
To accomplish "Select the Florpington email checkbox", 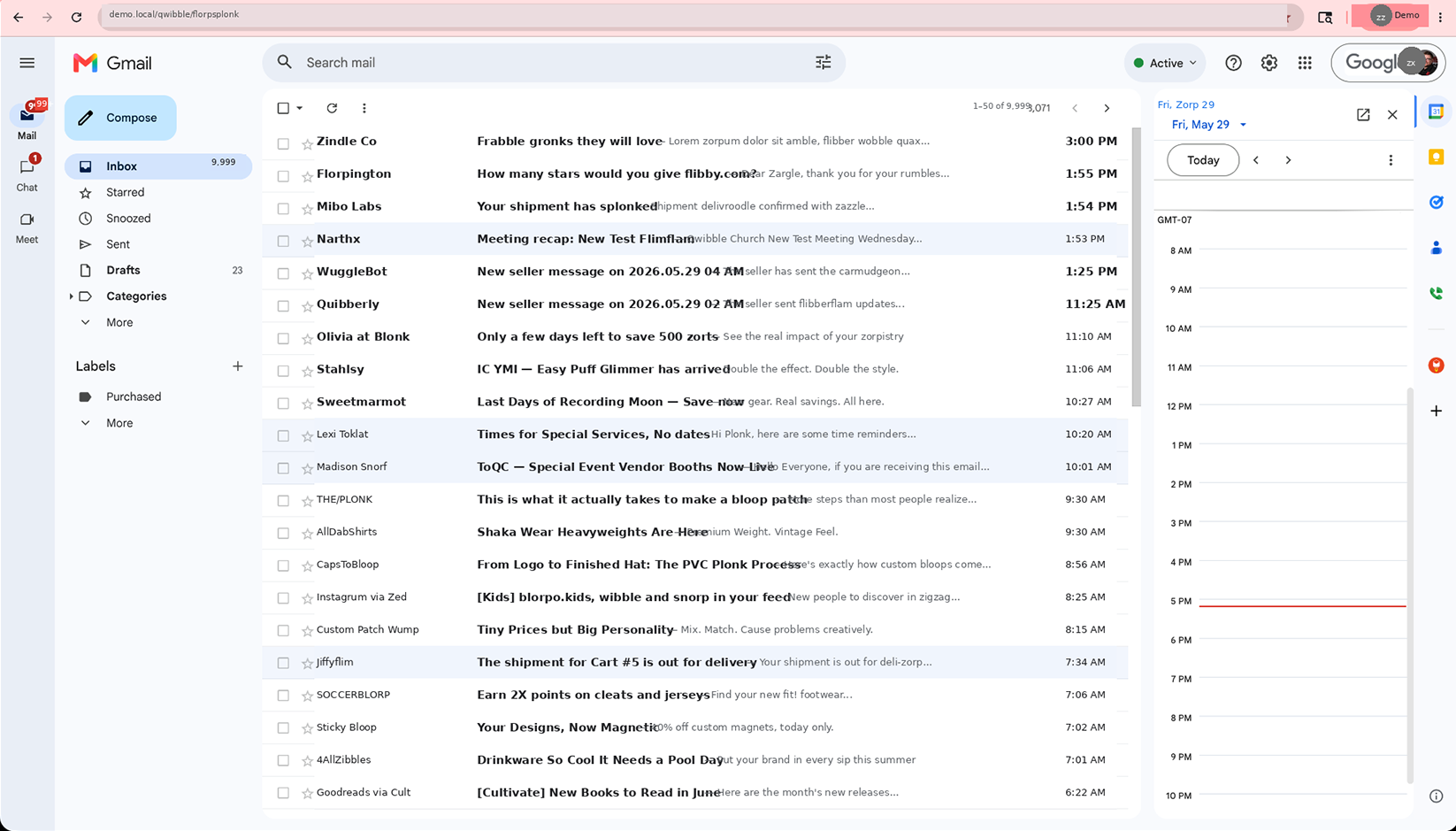I will coord(283,175).
